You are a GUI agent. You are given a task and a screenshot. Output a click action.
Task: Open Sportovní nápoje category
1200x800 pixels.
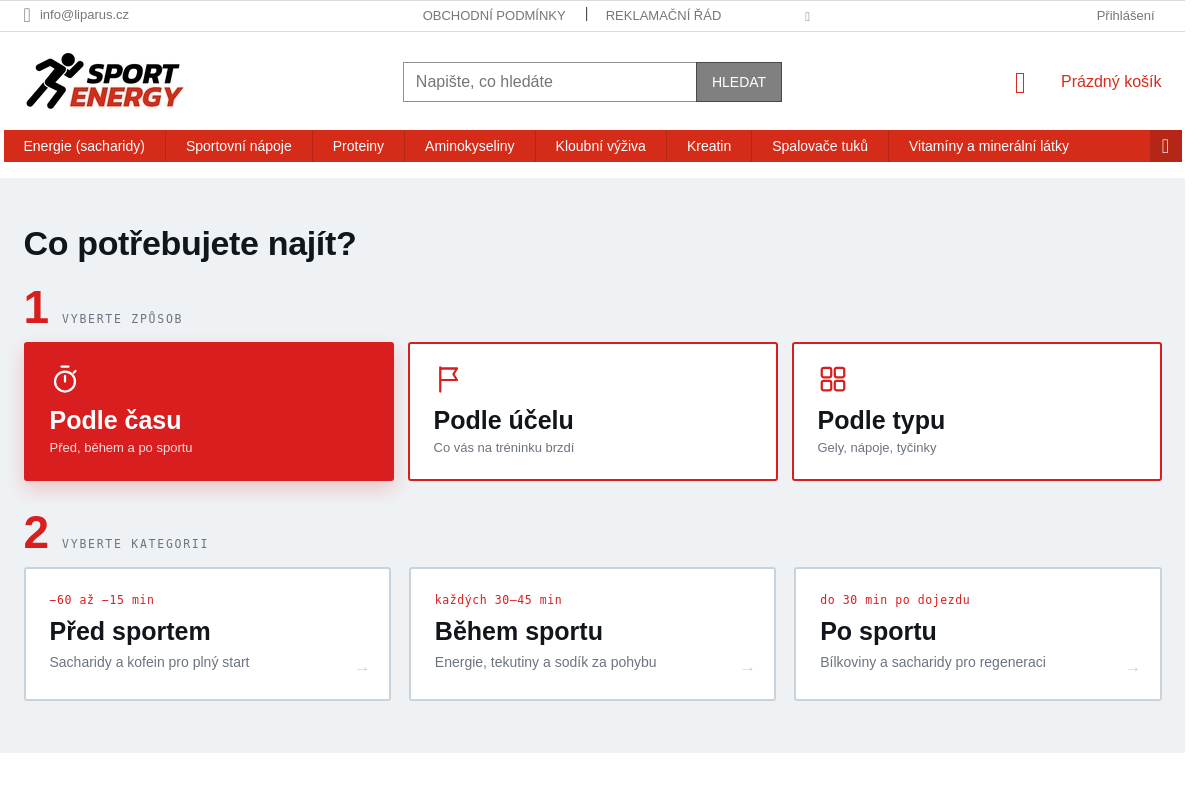tap(239, 146)
